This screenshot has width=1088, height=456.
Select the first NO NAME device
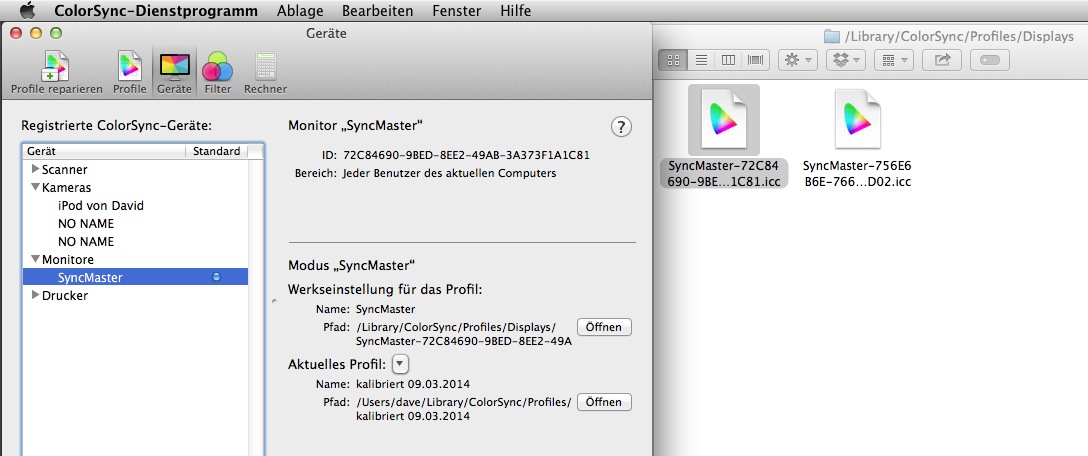[x=86, y=224]
